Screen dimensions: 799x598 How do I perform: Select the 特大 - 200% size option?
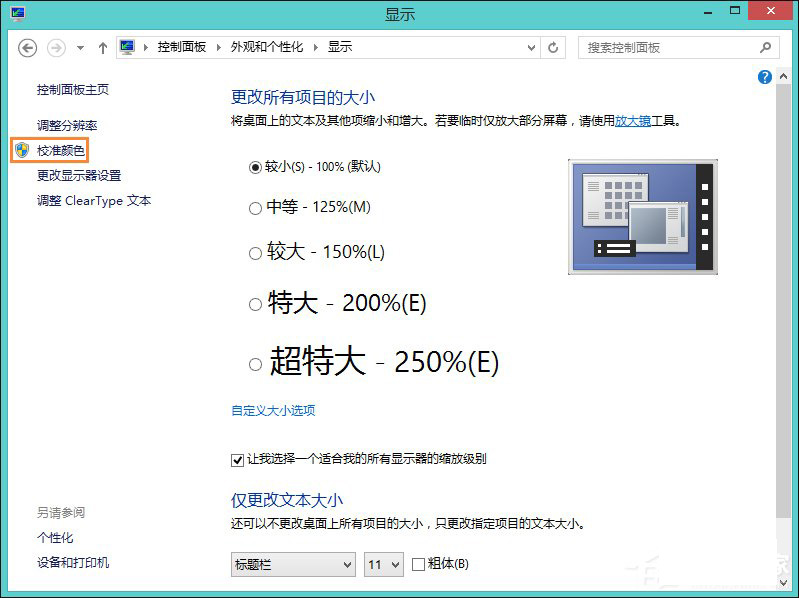255,304
